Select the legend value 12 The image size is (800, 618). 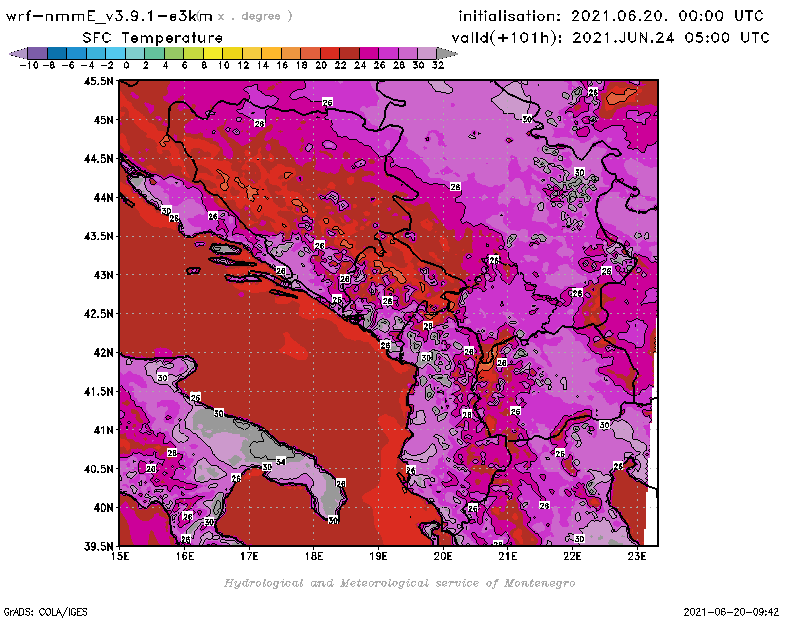(x=243, y=65)
